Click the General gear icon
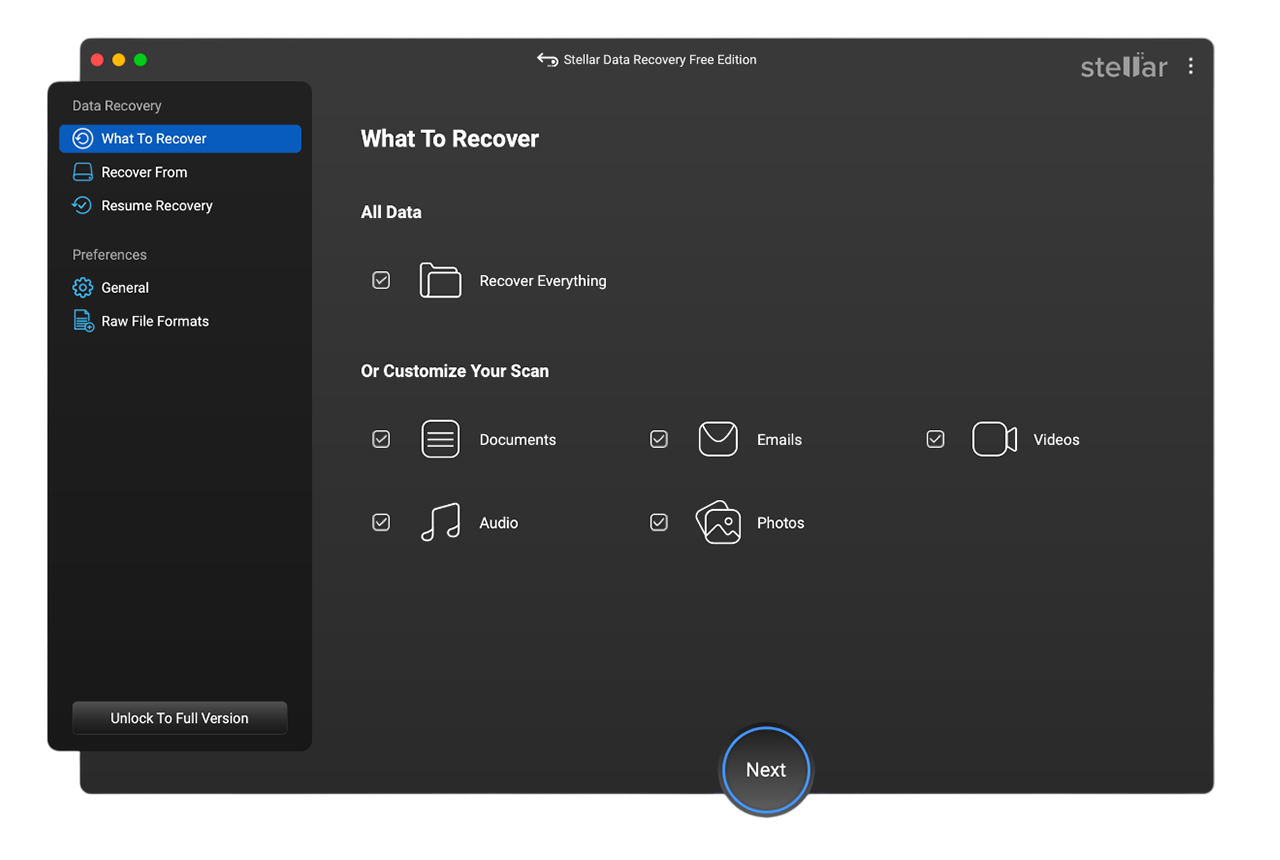The image size is (1280, 860). (x=83, y=288)
